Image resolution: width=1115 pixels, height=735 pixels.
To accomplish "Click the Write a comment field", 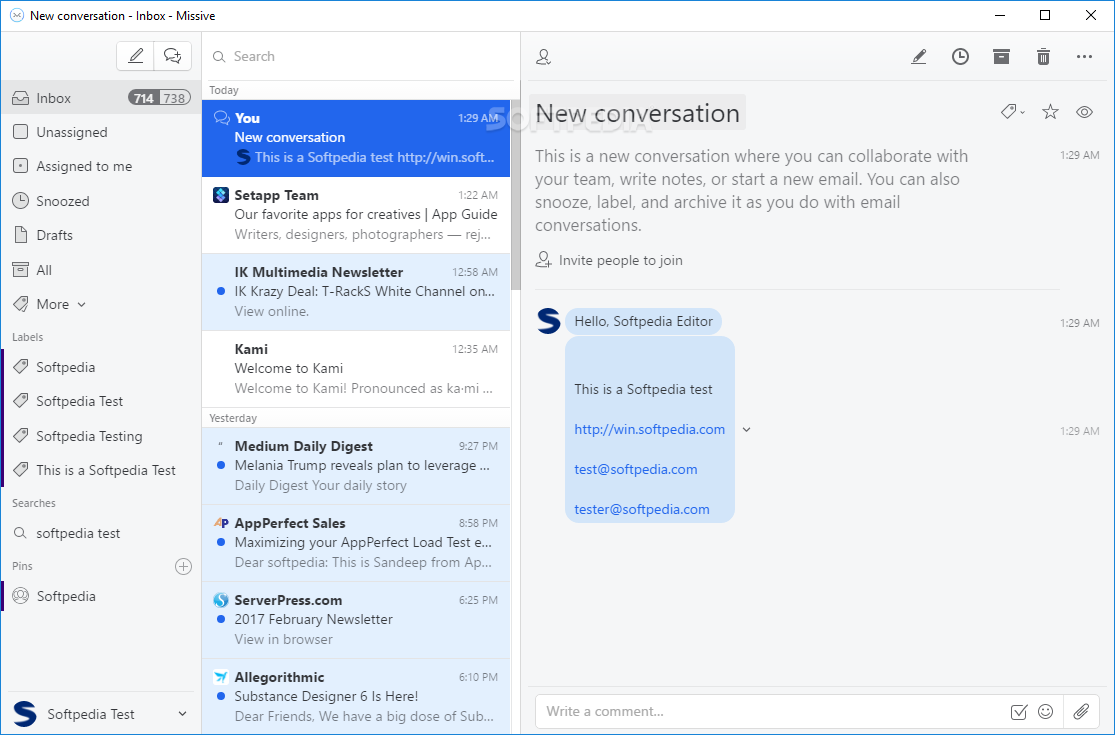I will click(772, 712).
